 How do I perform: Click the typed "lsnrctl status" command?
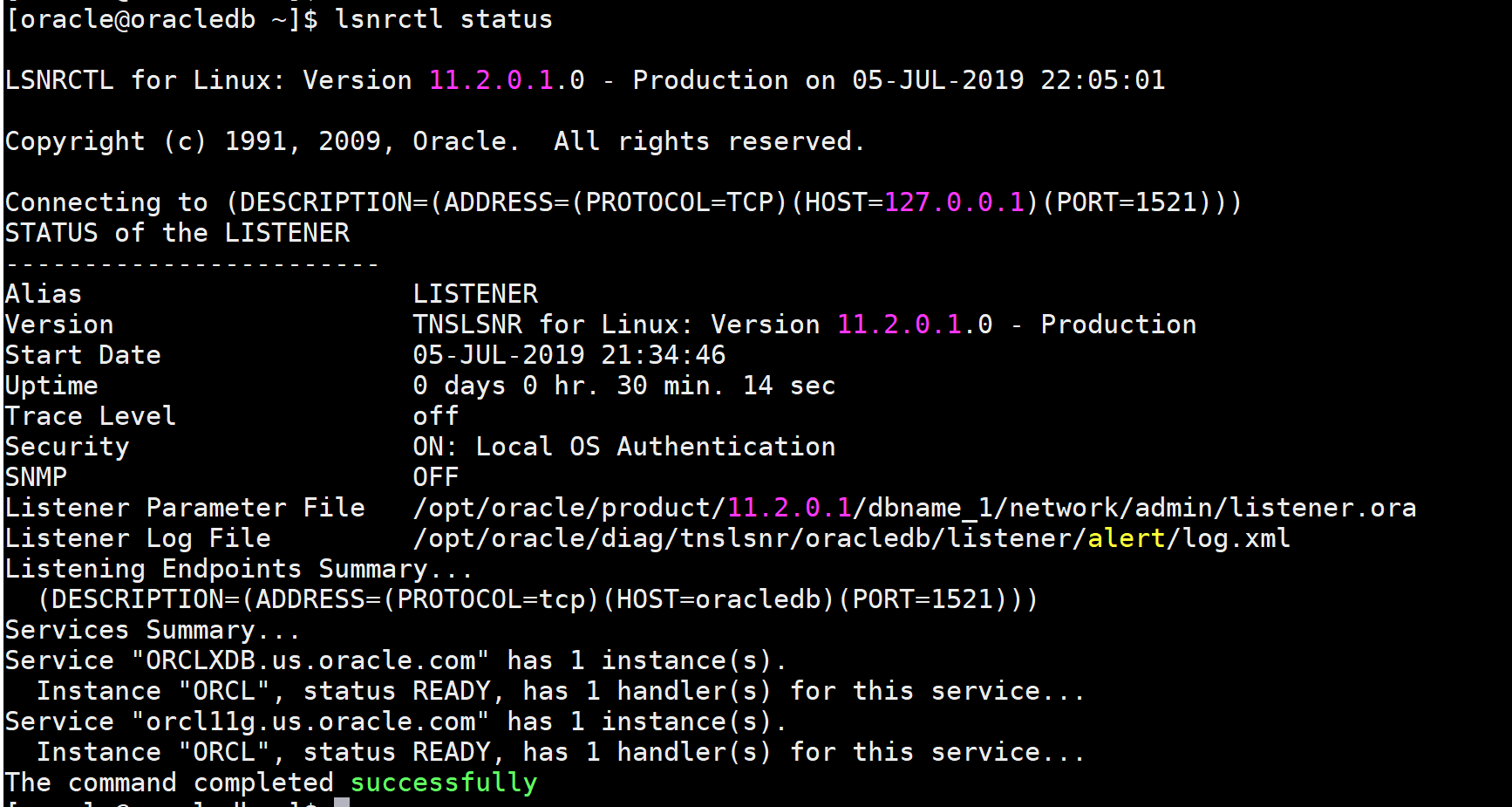coord(443,19)
